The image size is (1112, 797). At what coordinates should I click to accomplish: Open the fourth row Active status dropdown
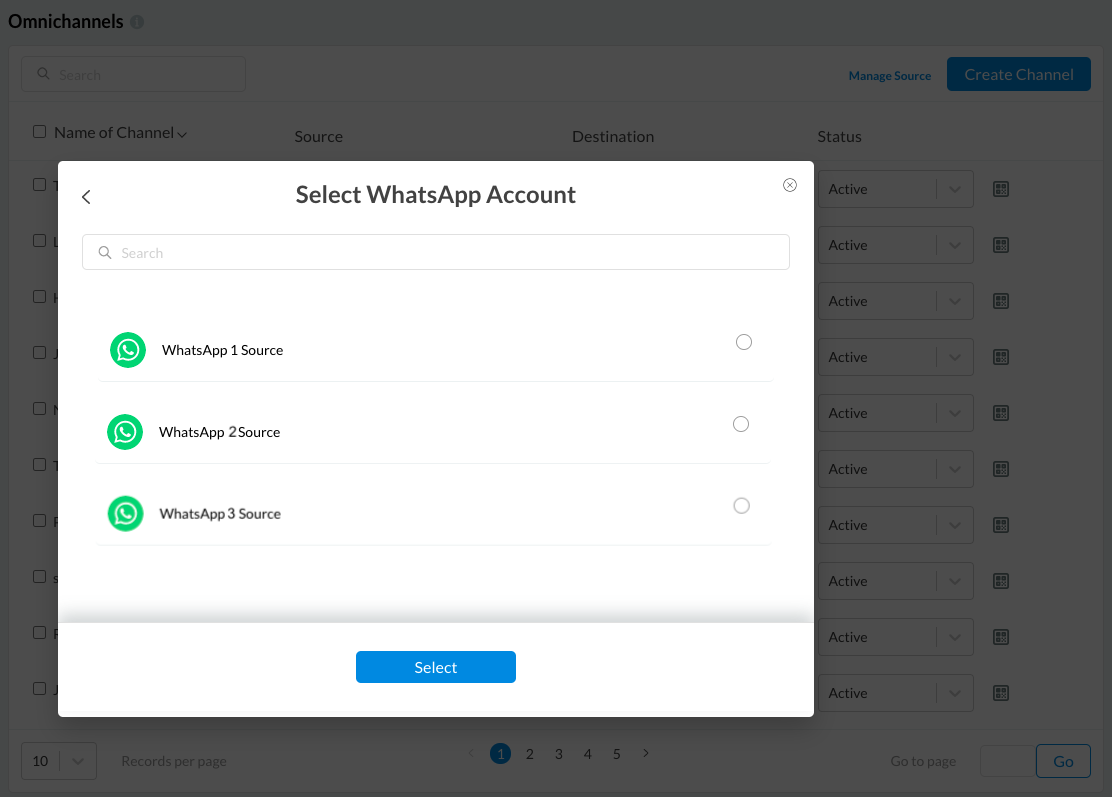pos(896,357)
